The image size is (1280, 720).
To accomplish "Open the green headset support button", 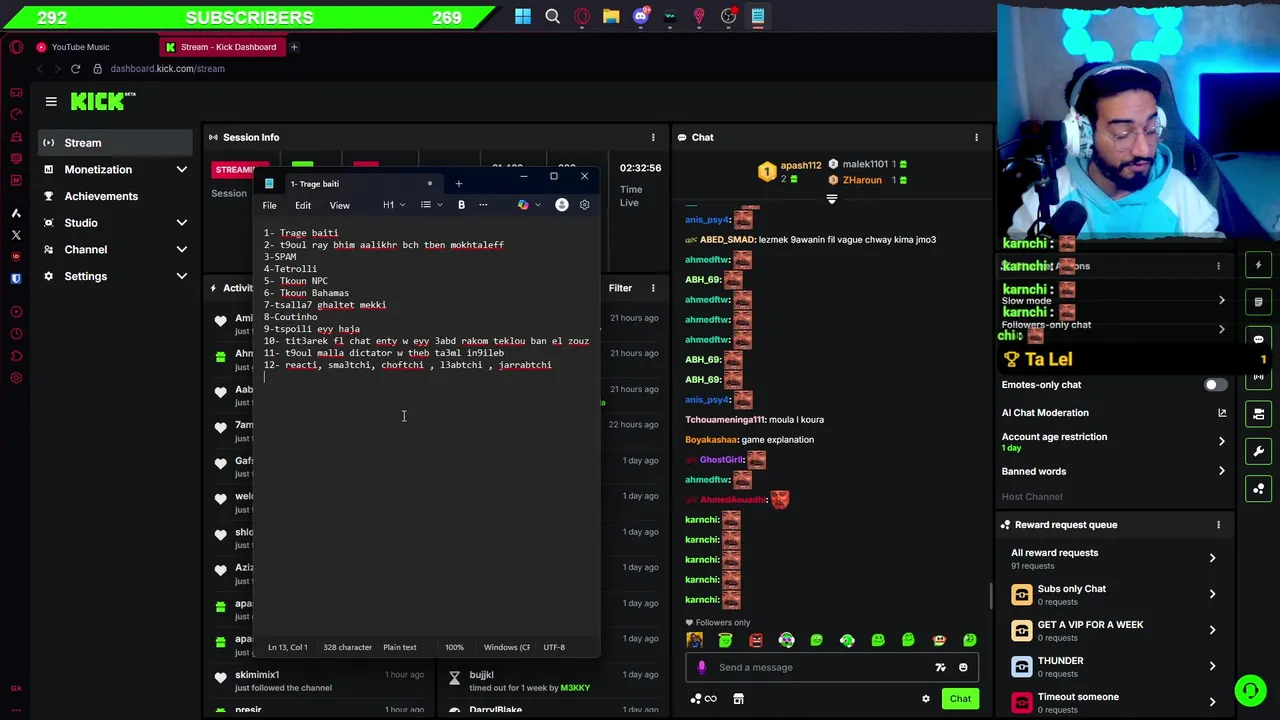I will coord(1250,690).
